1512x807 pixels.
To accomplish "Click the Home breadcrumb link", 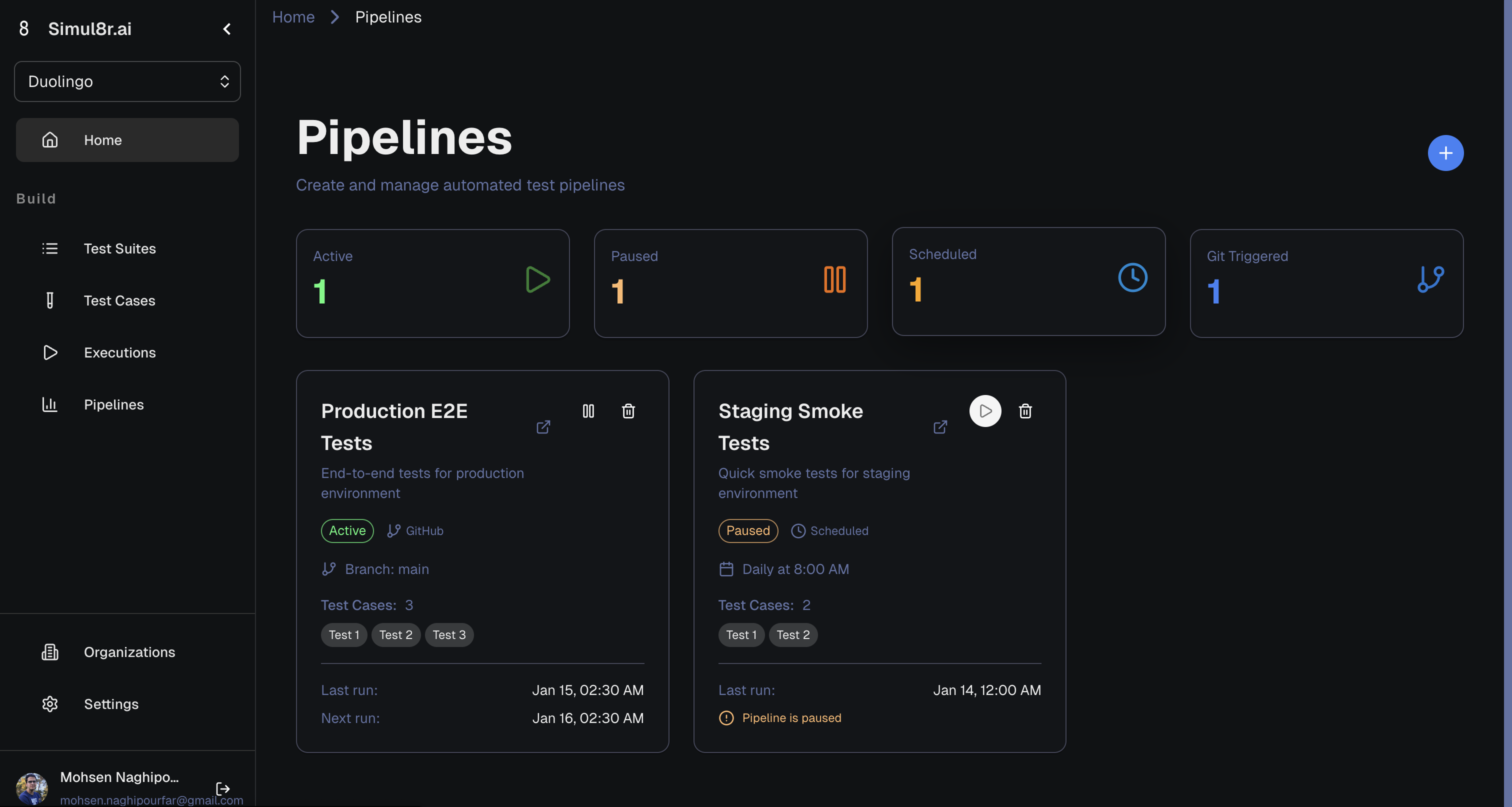I will (293, 17).
